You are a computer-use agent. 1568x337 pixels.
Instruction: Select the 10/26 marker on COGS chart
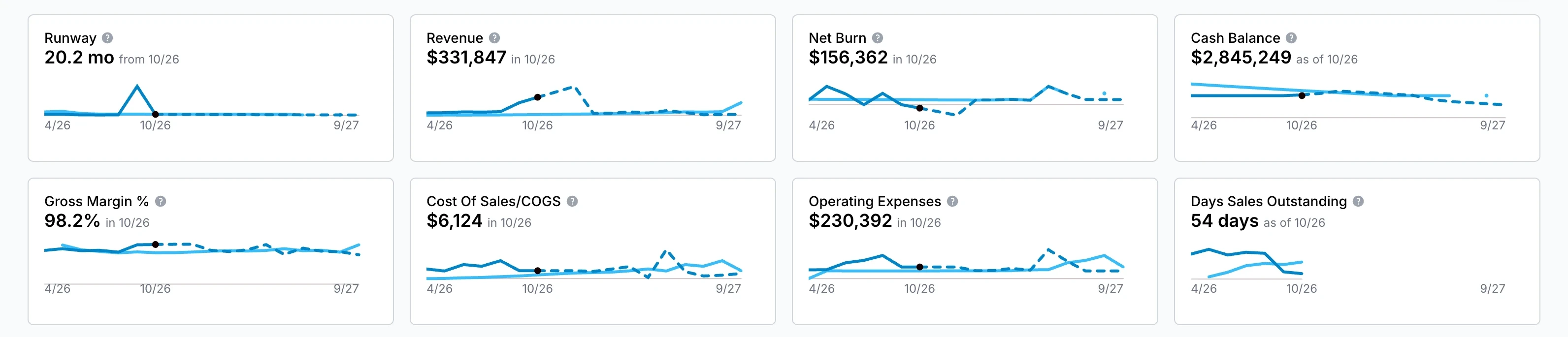537,271
